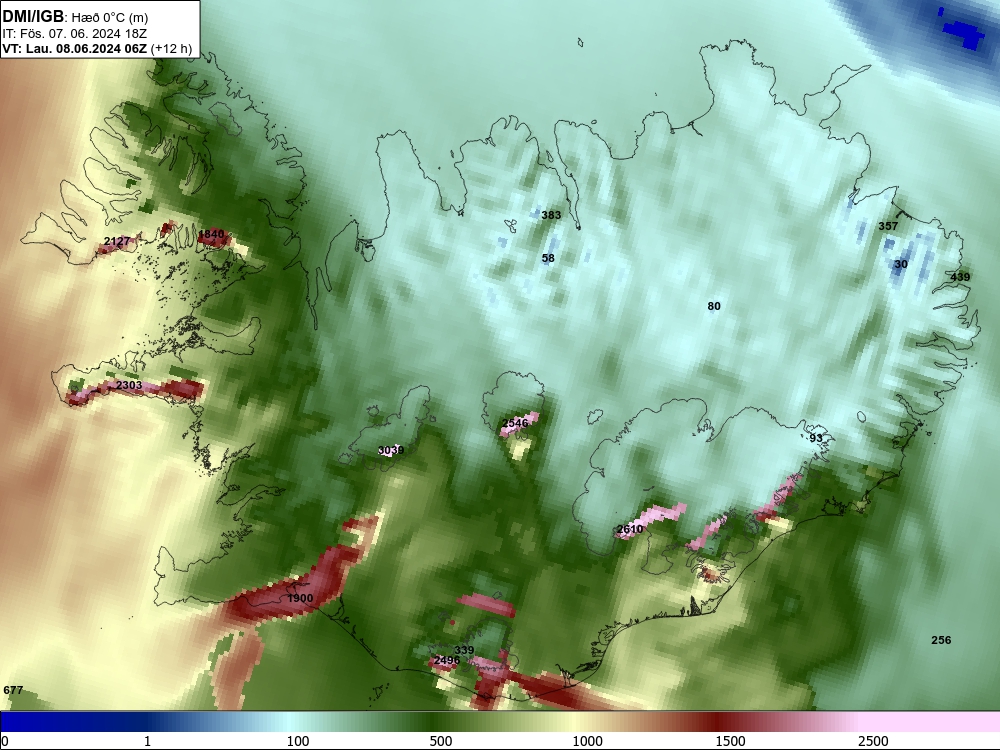Screen dimensions: 1000x750
Task: Click the 2500 tick on the legend
Action: (x=873, y=741)
